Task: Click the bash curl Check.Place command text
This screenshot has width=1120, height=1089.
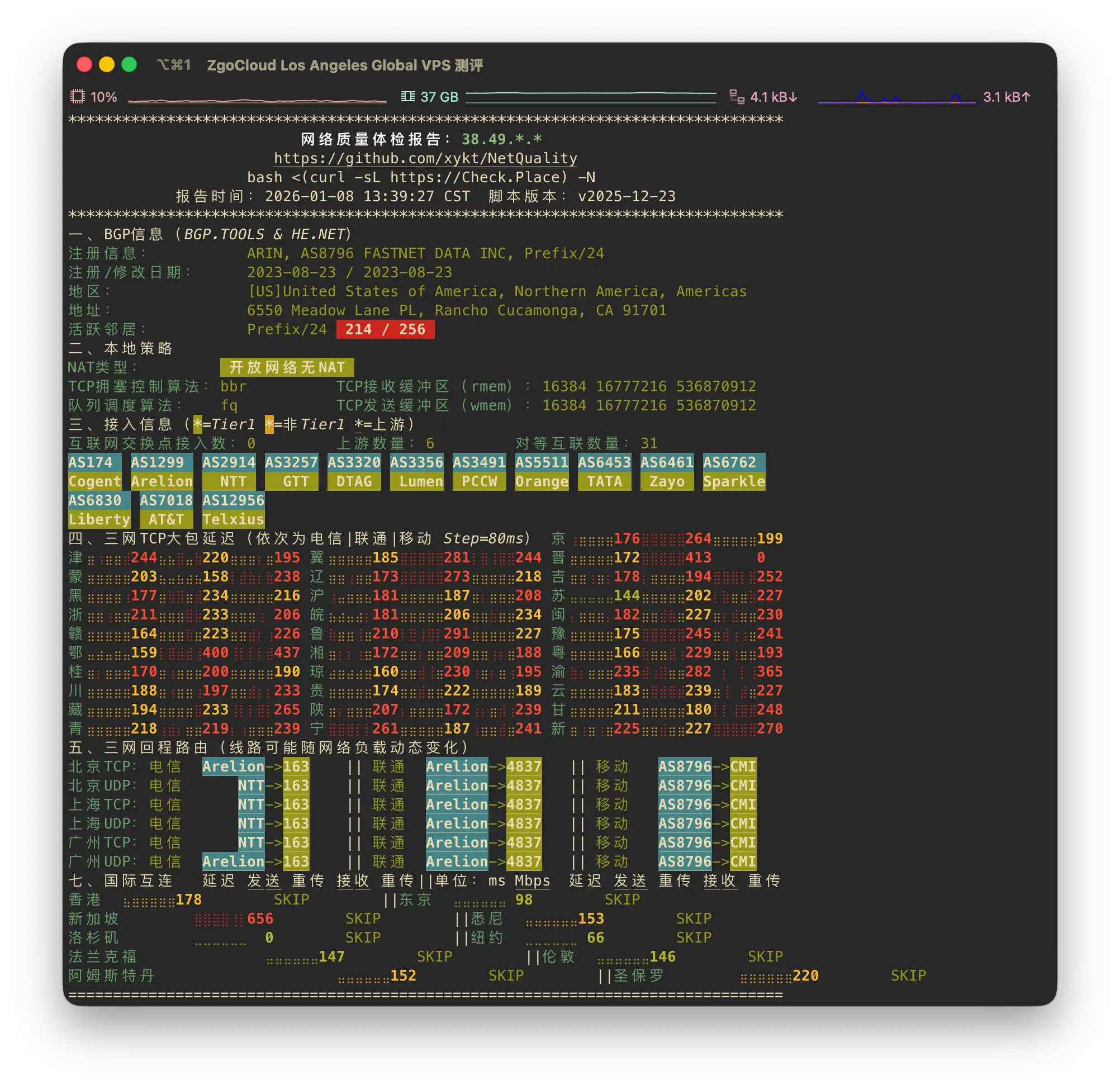Action: pyautogui.click(x=421, y=177)
